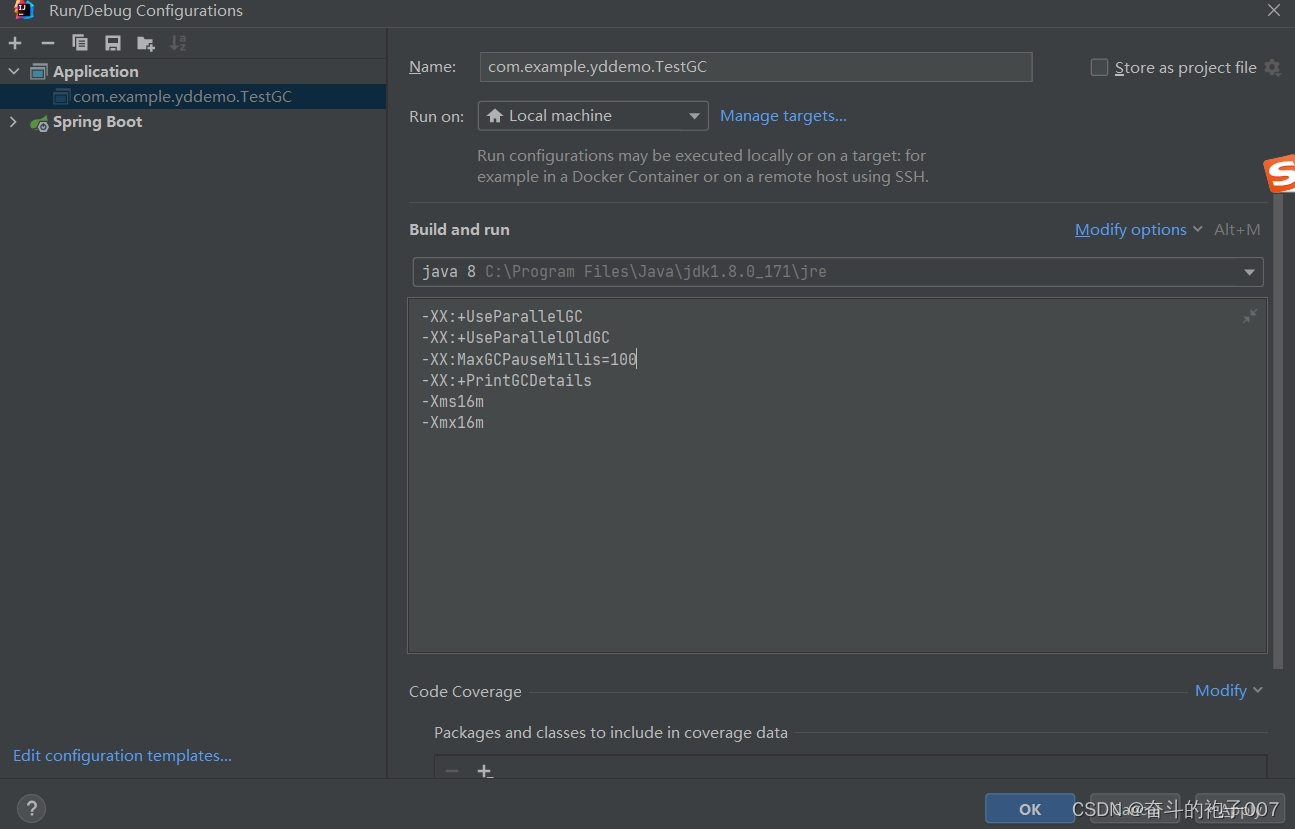
Task: Copy the selected configuration
Action: click(x=80, y=43)
